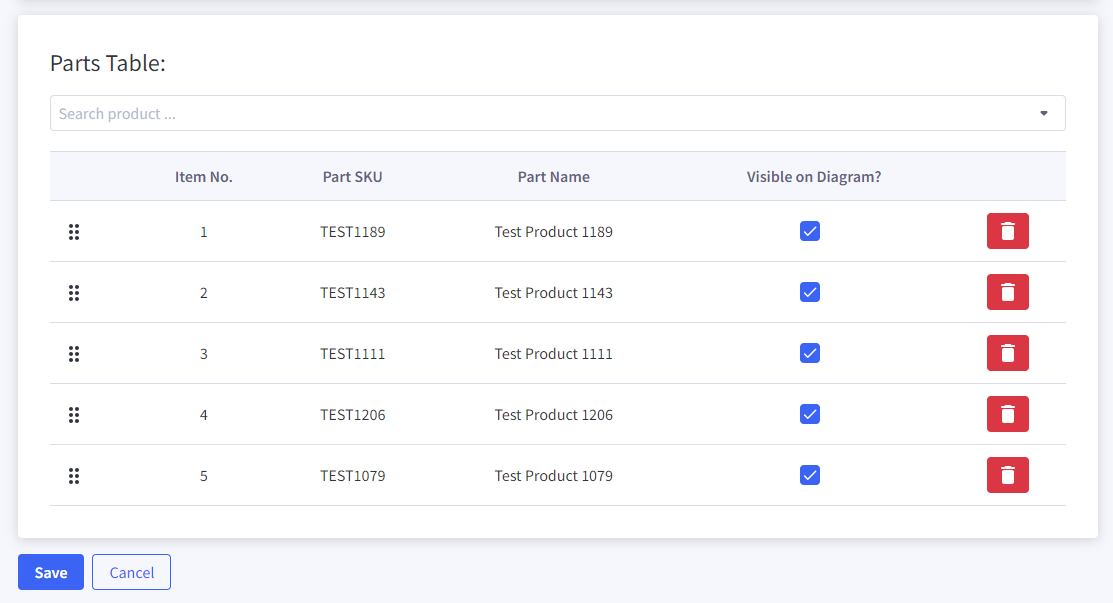Select the drag handle for Test Product 1111
The image size is (1113, 603).
click(74, 353)
